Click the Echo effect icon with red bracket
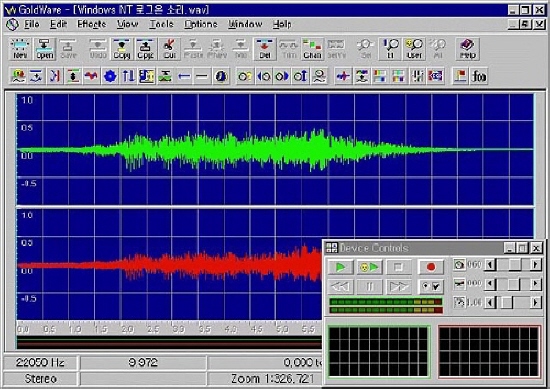 pos(55,76)
